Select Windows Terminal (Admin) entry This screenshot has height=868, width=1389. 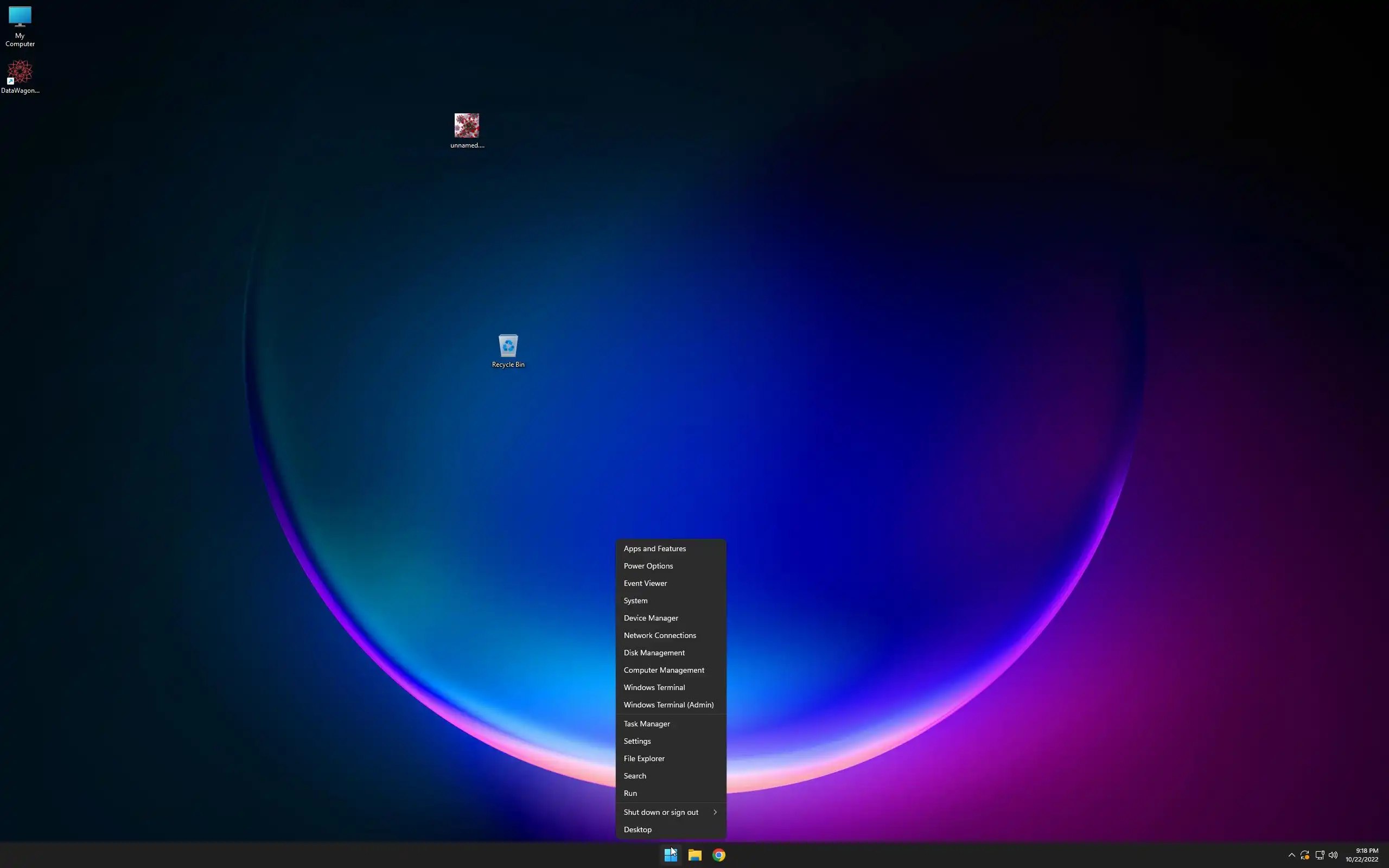tap(668, 704)
